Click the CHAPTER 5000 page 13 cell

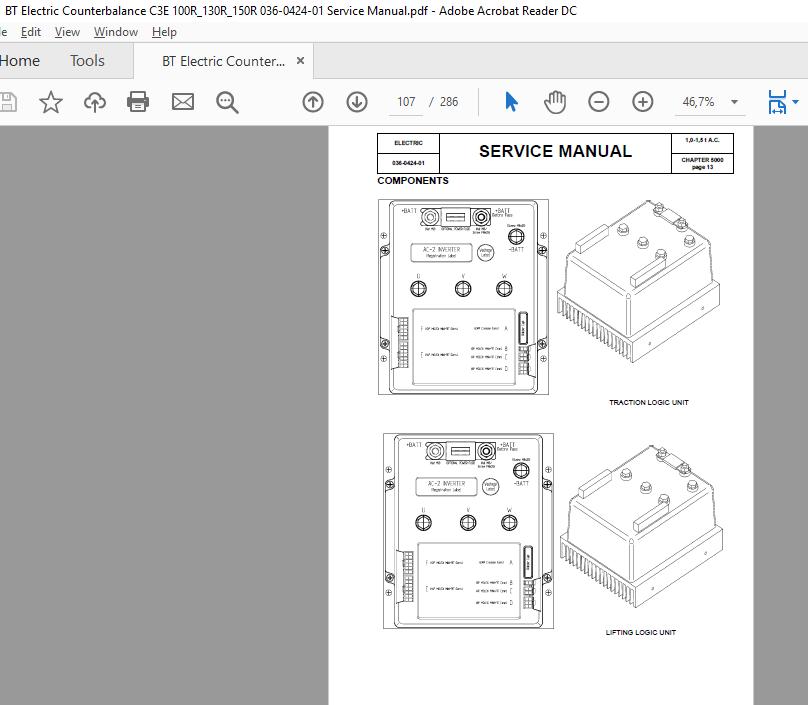(x=702, y=163)
